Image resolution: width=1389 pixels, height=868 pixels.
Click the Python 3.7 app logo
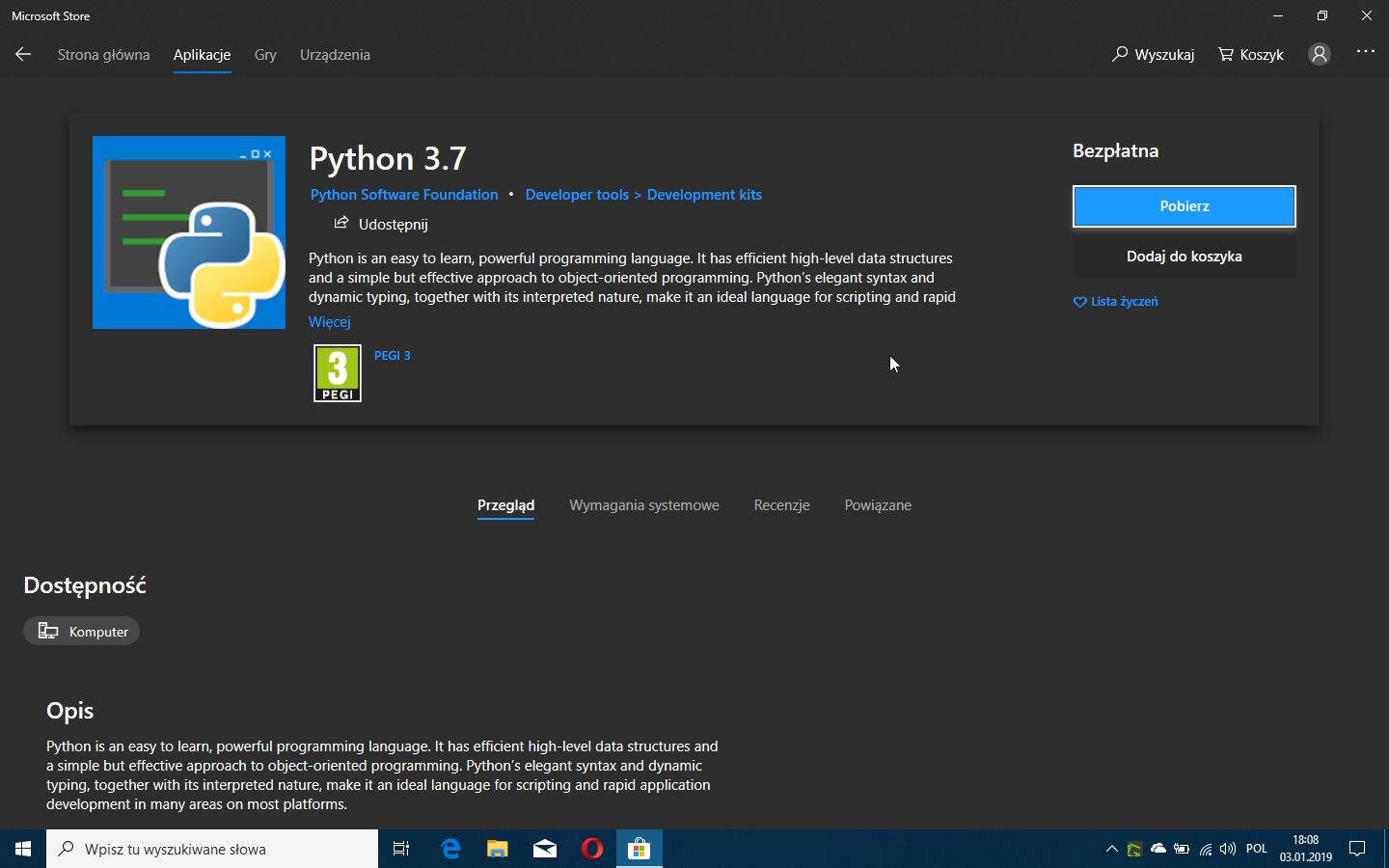(189, 232)
